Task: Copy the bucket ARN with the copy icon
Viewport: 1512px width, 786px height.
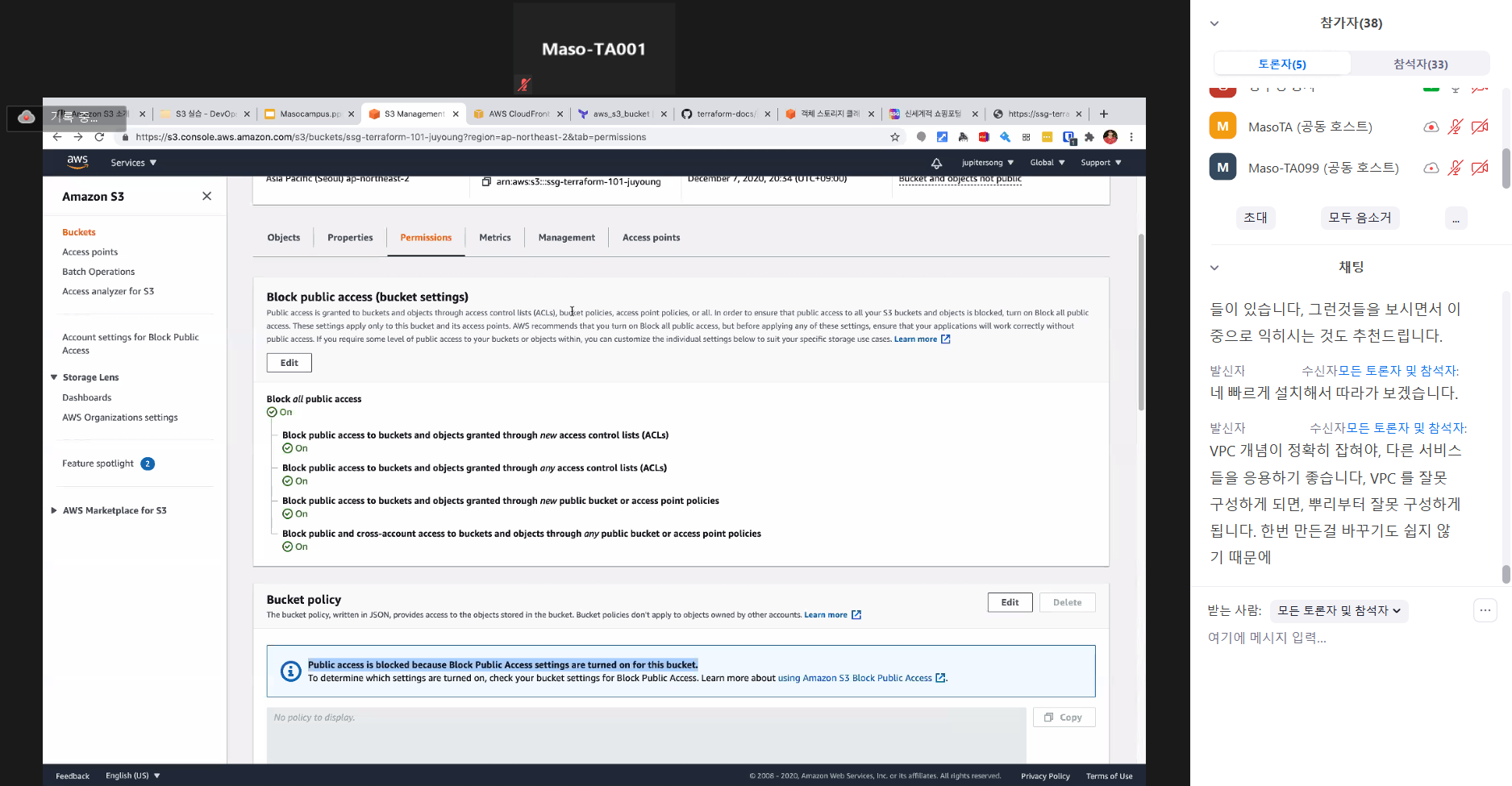Action: [x=486, y=182]
